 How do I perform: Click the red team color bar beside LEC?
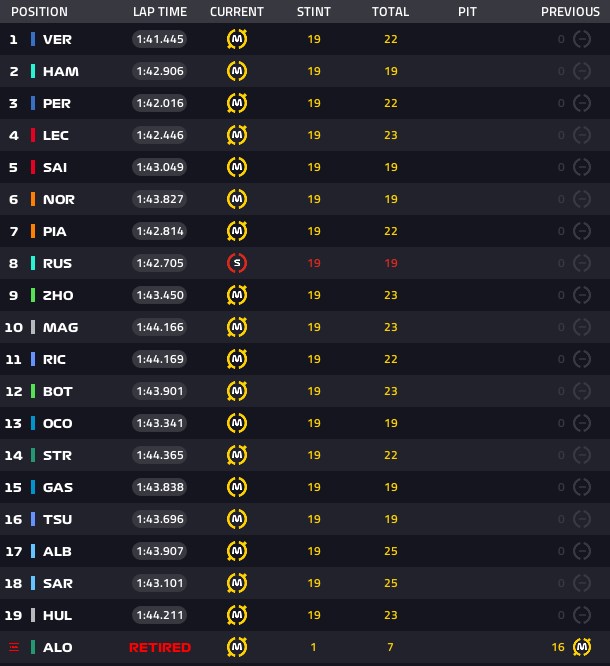33,135
